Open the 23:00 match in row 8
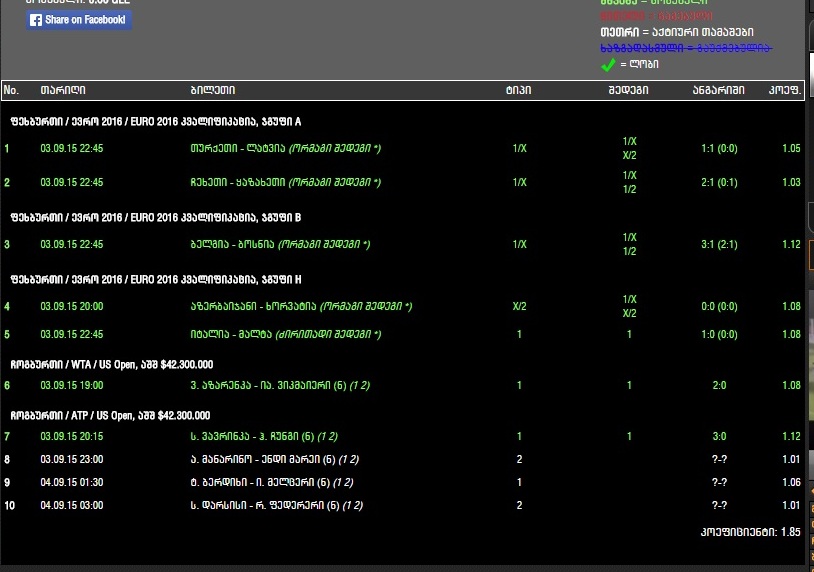 click(x=276, y=460)
